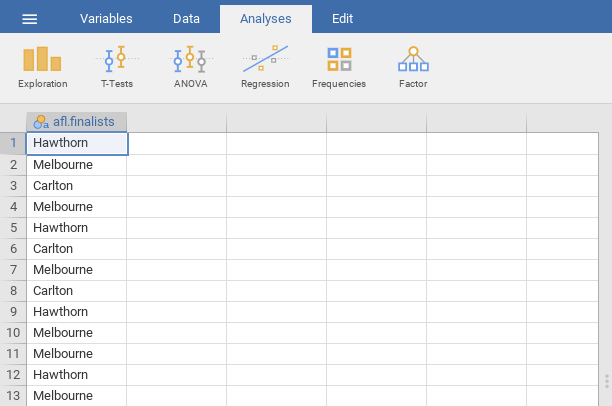Open the ANOVA analyses menu

tap(190, 67)
